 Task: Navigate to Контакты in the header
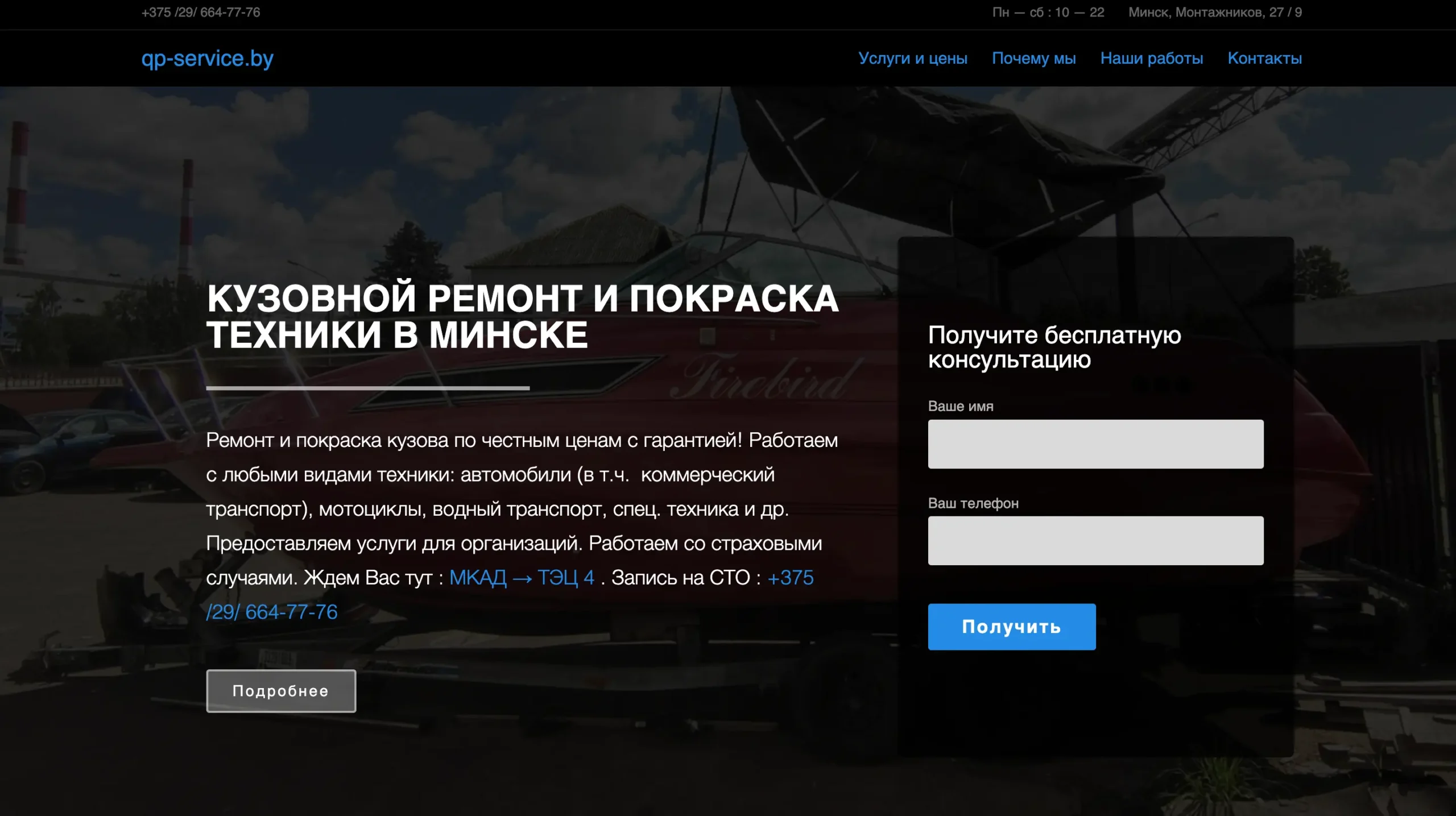1264,58
